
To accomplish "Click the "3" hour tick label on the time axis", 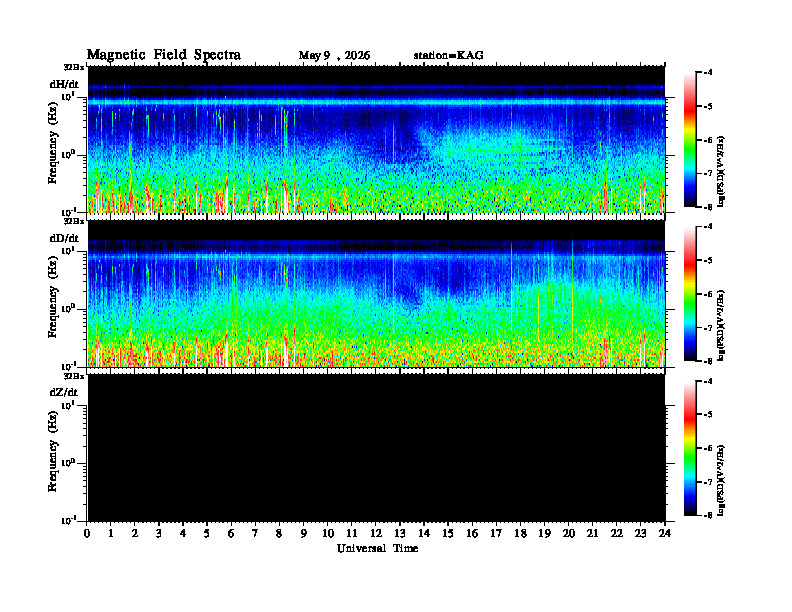I will (x=159, y=534).
